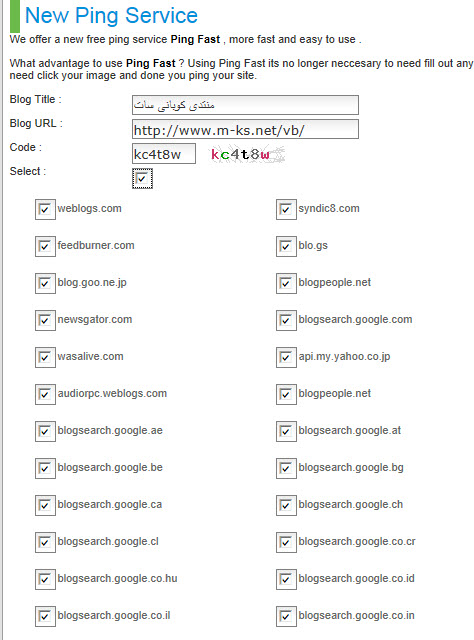Toggle blogsearch.google.com checkbox

click(286, 320)
